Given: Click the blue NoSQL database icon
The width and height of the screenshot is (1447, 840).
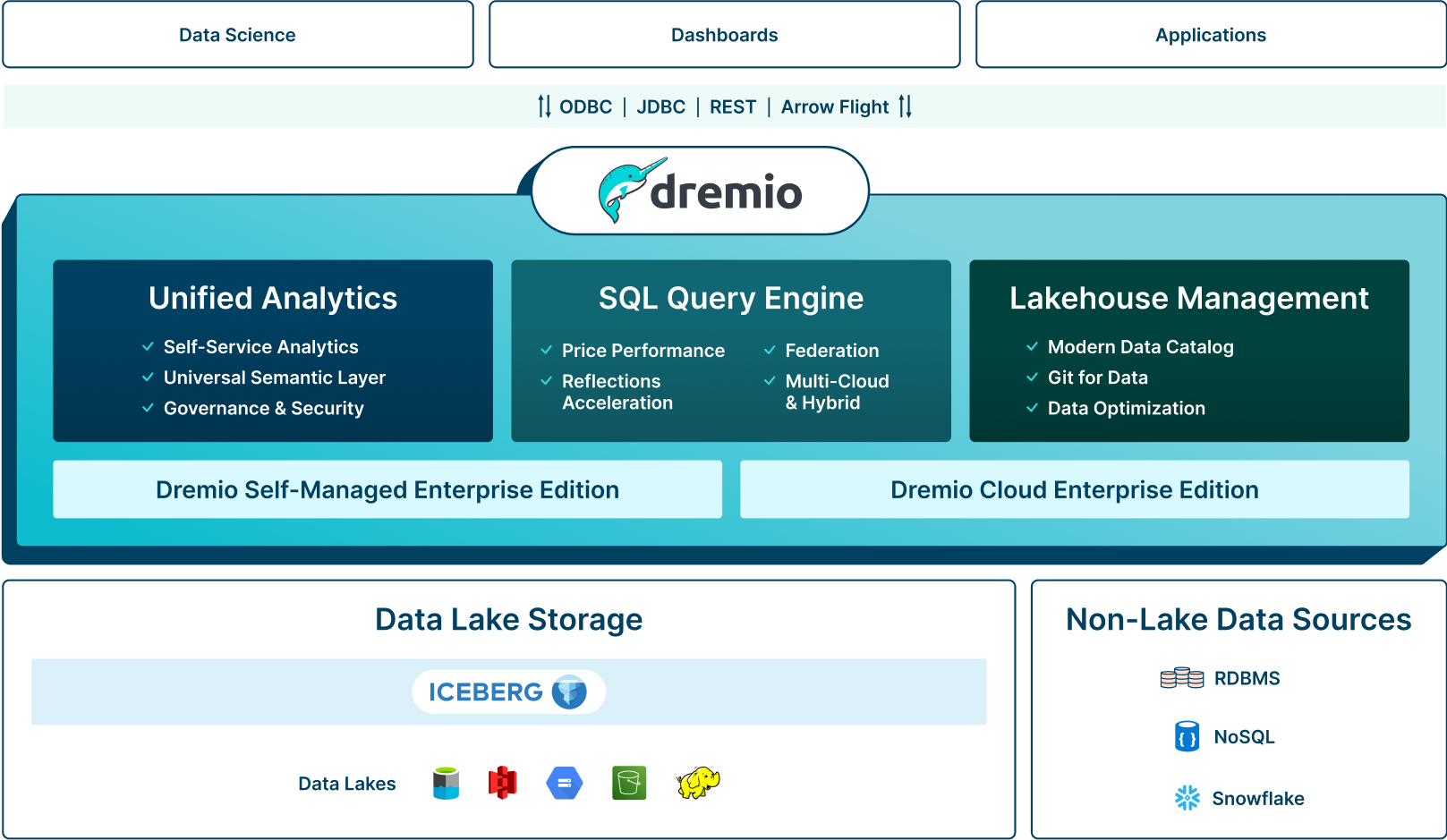Looking at the screenshot, I should (x=1187, y=736).
